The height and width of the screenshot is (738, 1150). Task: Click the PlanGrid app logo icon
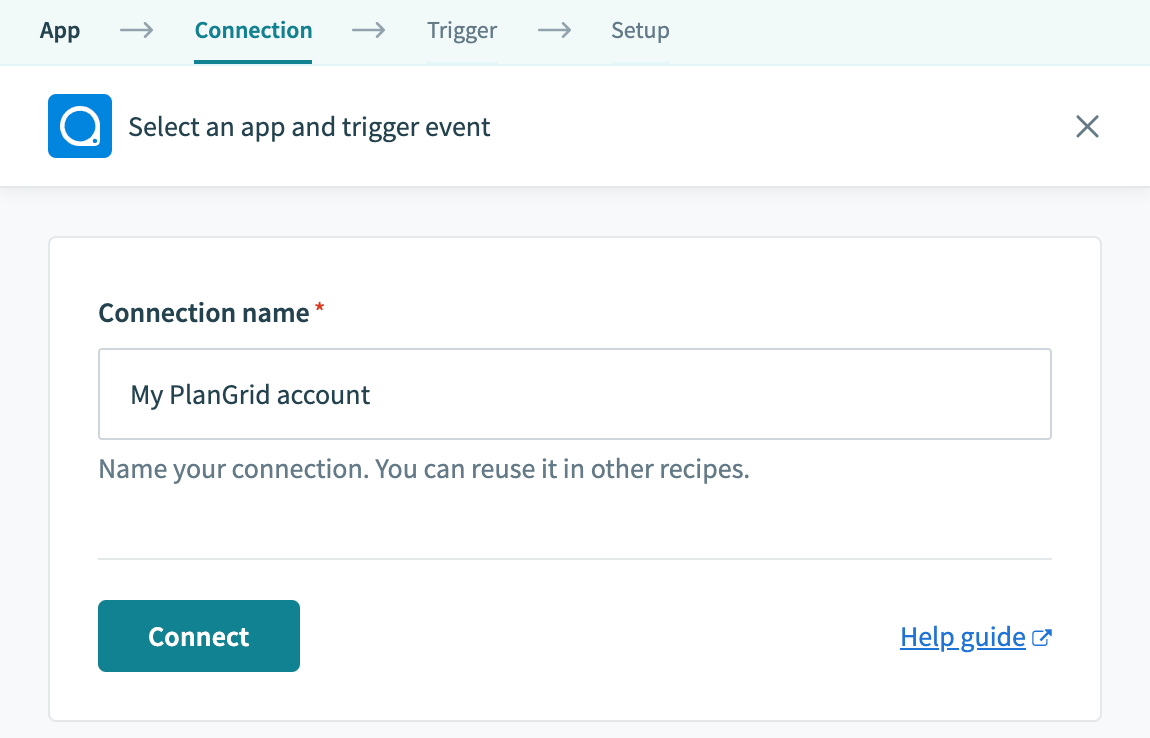[x=79, y=126]
